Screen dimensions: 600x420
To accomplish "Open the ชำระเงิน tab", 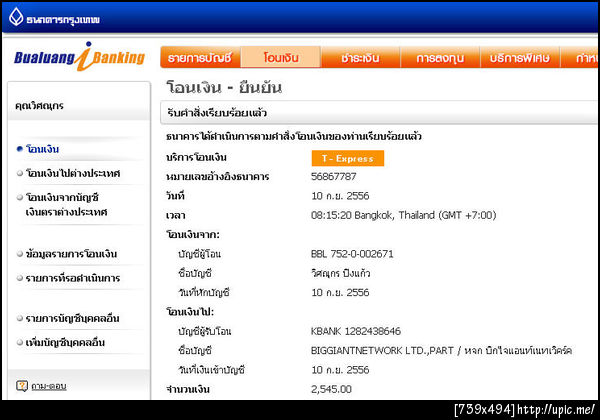I will [360, 58].
